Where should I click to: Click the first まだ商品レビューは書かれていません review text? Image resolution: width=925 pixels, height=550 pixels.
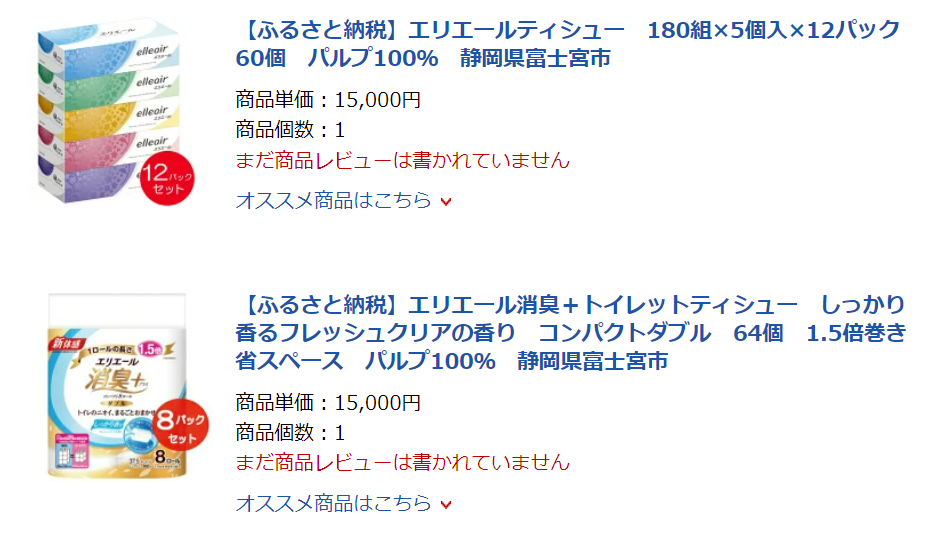coord(402,160)
